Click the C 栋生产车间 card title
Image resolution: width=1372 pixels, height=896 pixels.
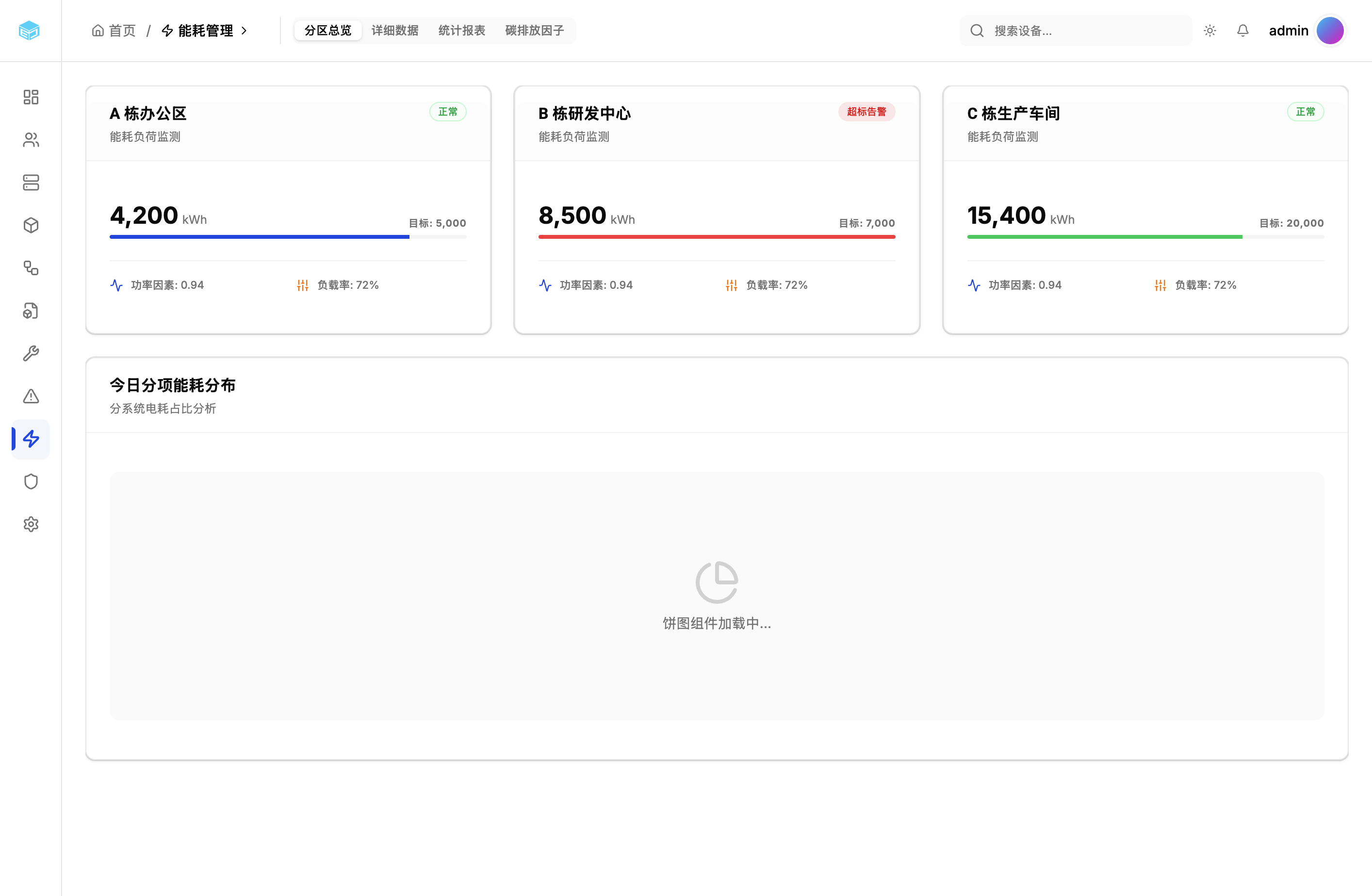pos(1013,114)
